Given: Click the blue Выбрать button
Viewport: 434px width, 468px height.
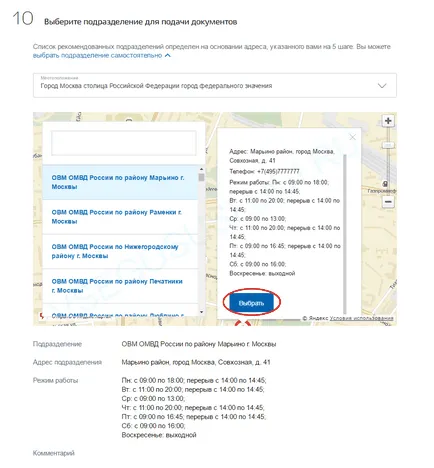Looking at the screenshot, I should (251, 303).
